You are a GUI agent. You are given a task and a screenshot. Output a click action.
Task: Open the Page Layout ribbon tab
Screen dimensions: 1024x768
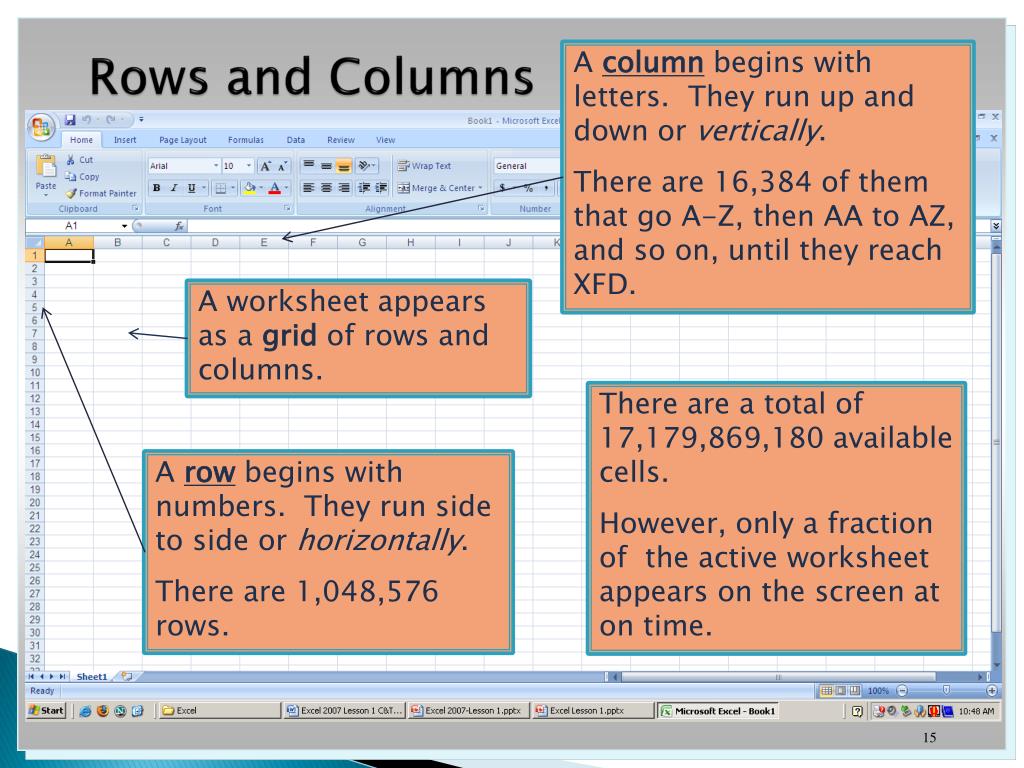[x=183, y=140]
